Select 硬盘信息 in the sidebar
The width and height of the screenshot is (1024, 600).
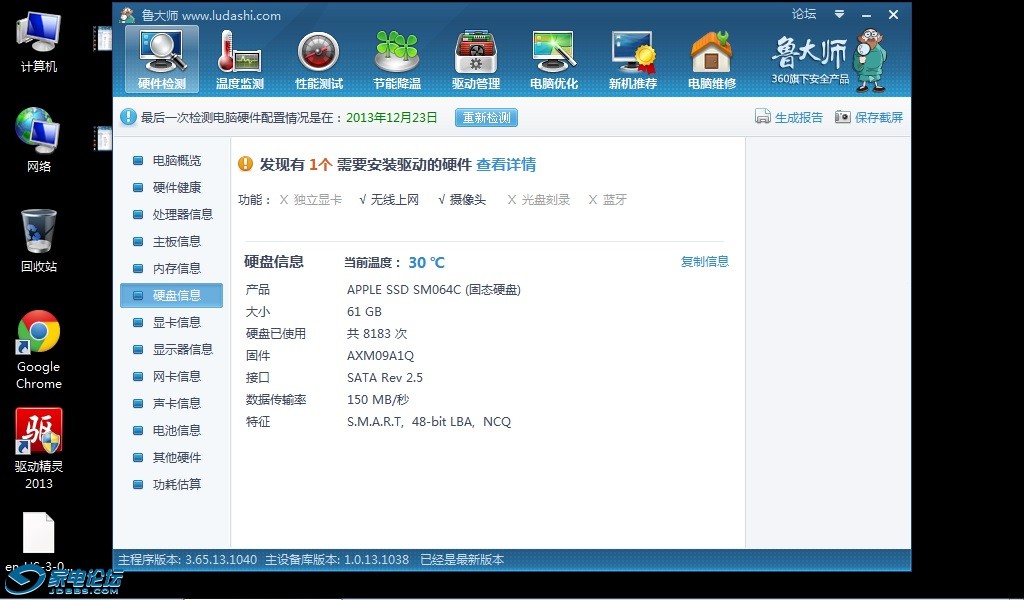171,295
